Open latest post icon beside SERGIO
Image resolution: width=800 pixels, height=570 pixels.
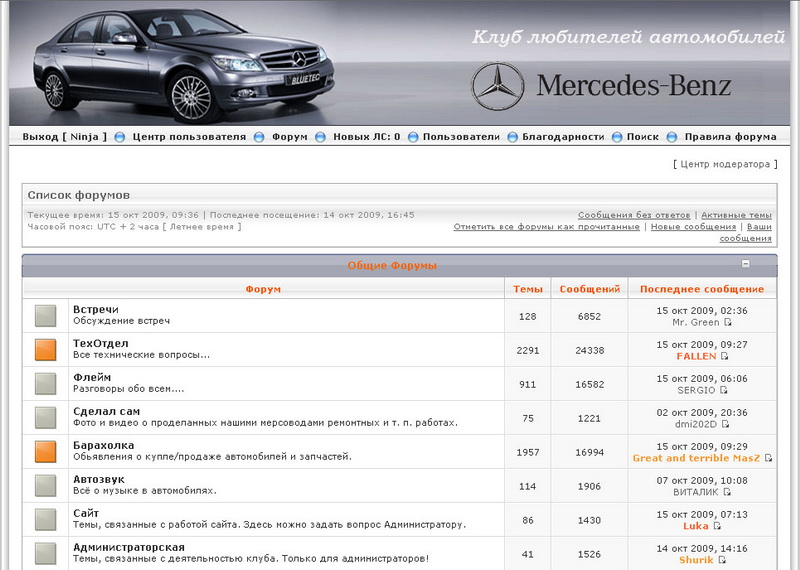click(x=723, y=390)
